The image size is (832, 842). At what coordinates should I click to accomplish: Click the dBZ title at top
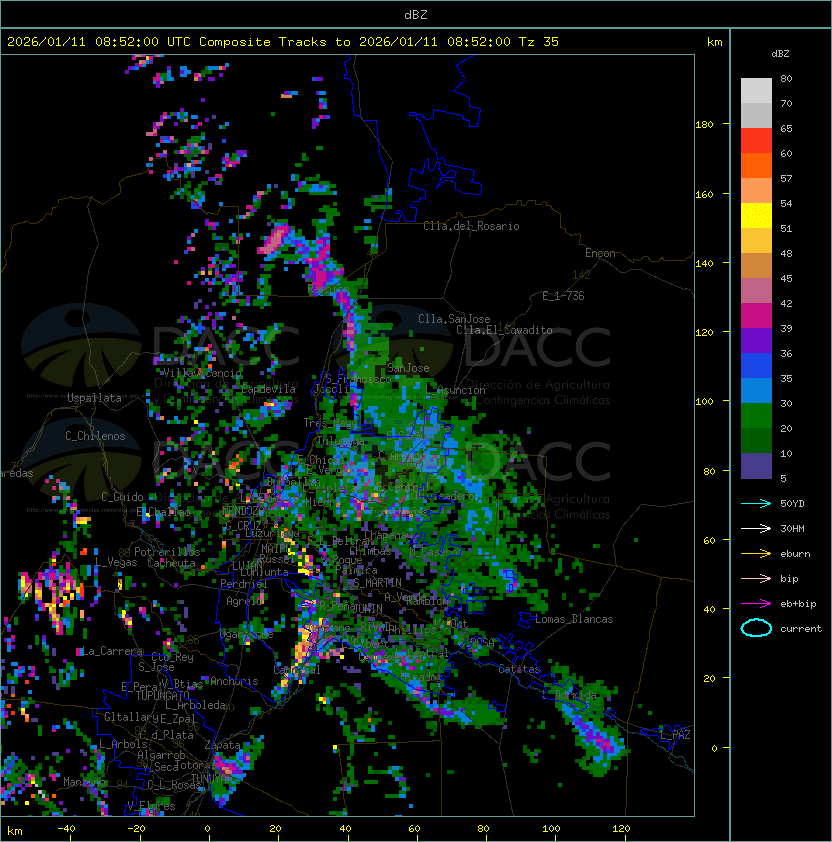point(416,14)
